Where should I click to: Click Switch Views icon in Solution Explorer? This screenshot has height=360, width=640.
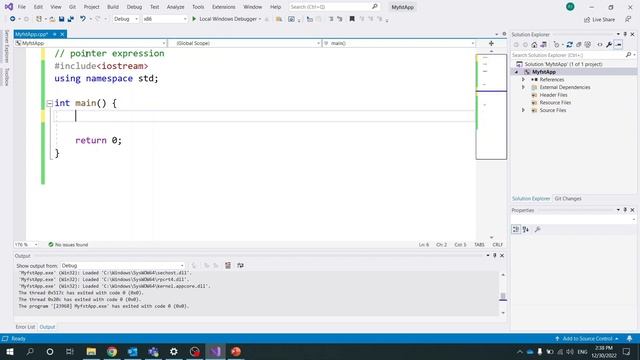click(544, 45)
